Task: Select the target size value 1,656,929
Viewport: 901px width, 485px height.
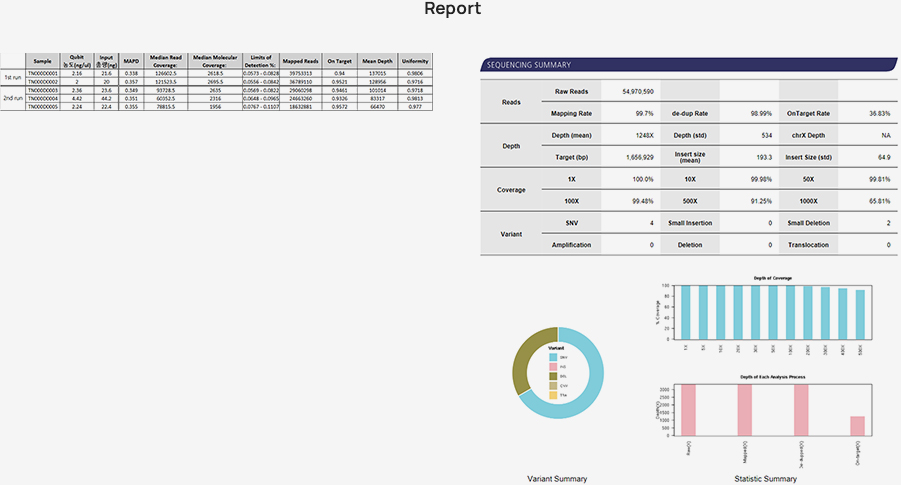Action: tap(640, 157)
